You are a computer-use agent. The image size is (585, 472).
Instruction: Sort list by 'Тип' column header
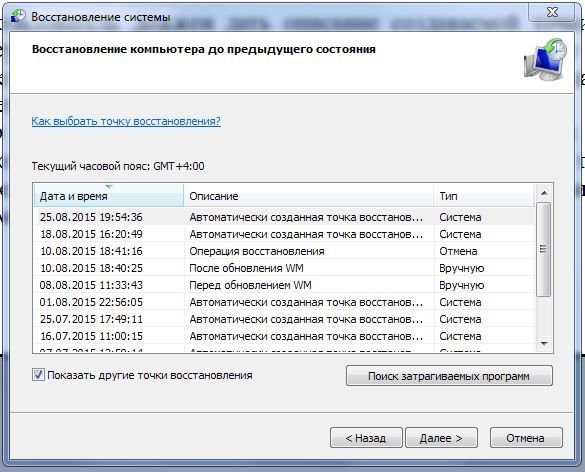[484, 196]
